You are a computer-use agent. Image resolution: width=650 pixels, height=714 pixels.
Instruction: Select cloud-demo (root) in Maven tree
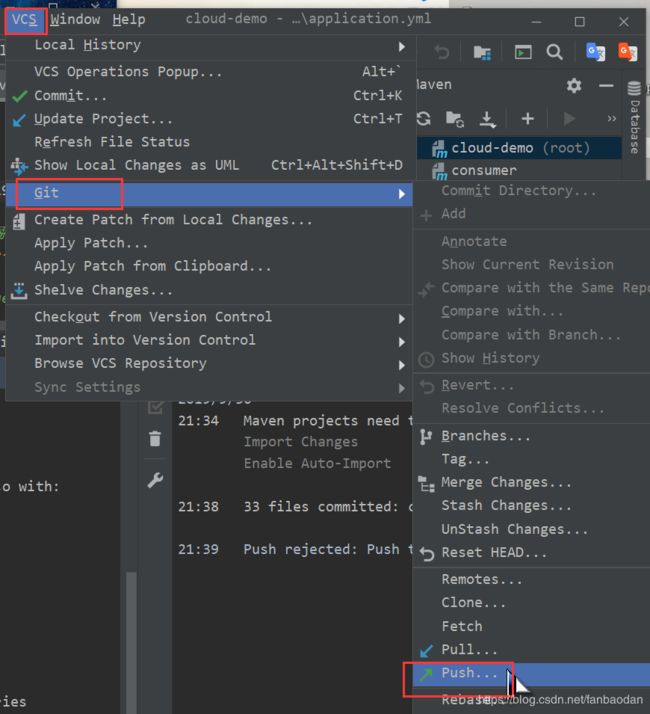pos(519,148)
